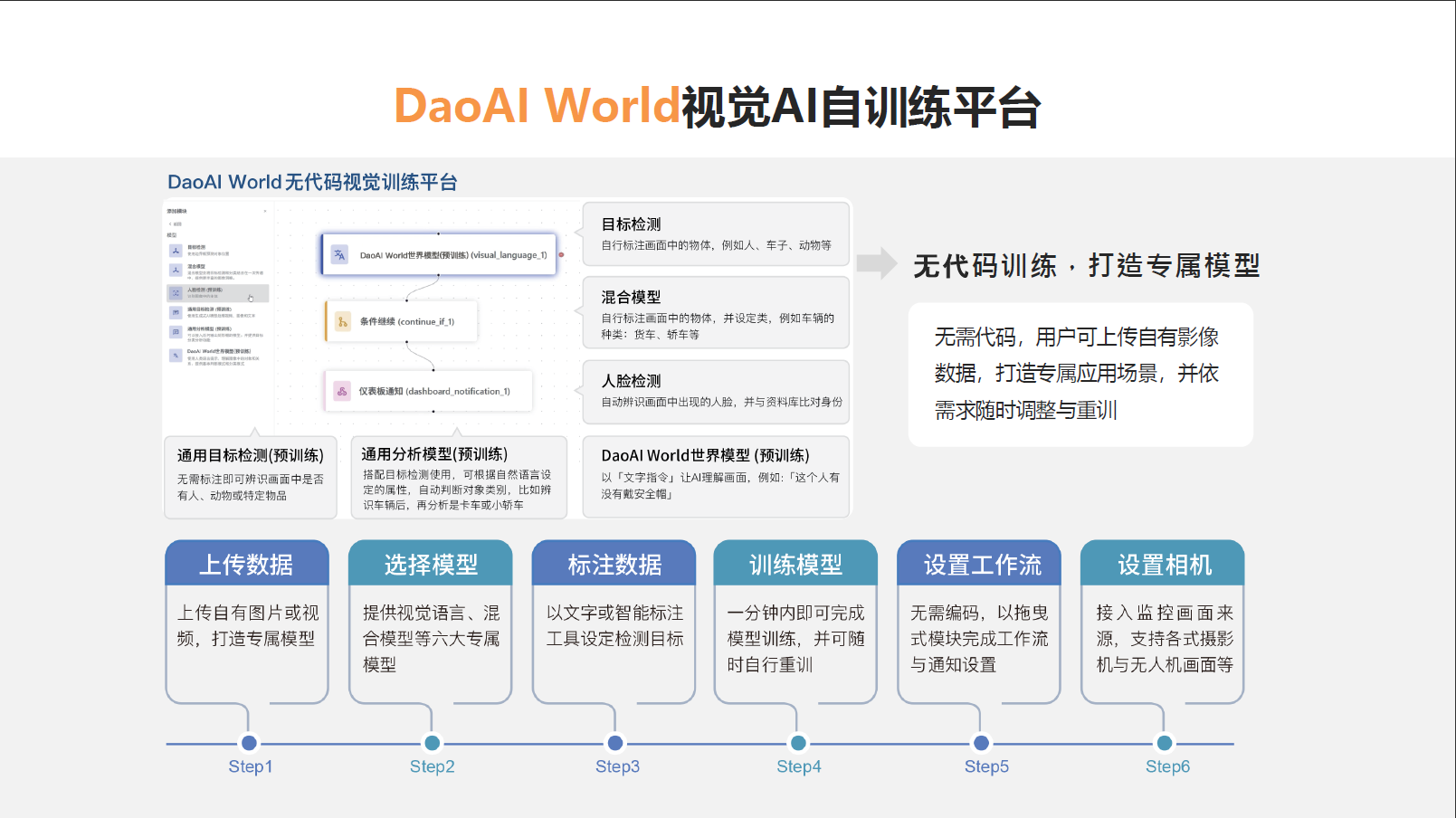Click the 通用目标检测 (预训练) module icon

pyautogui.click(x=176, y=312)
